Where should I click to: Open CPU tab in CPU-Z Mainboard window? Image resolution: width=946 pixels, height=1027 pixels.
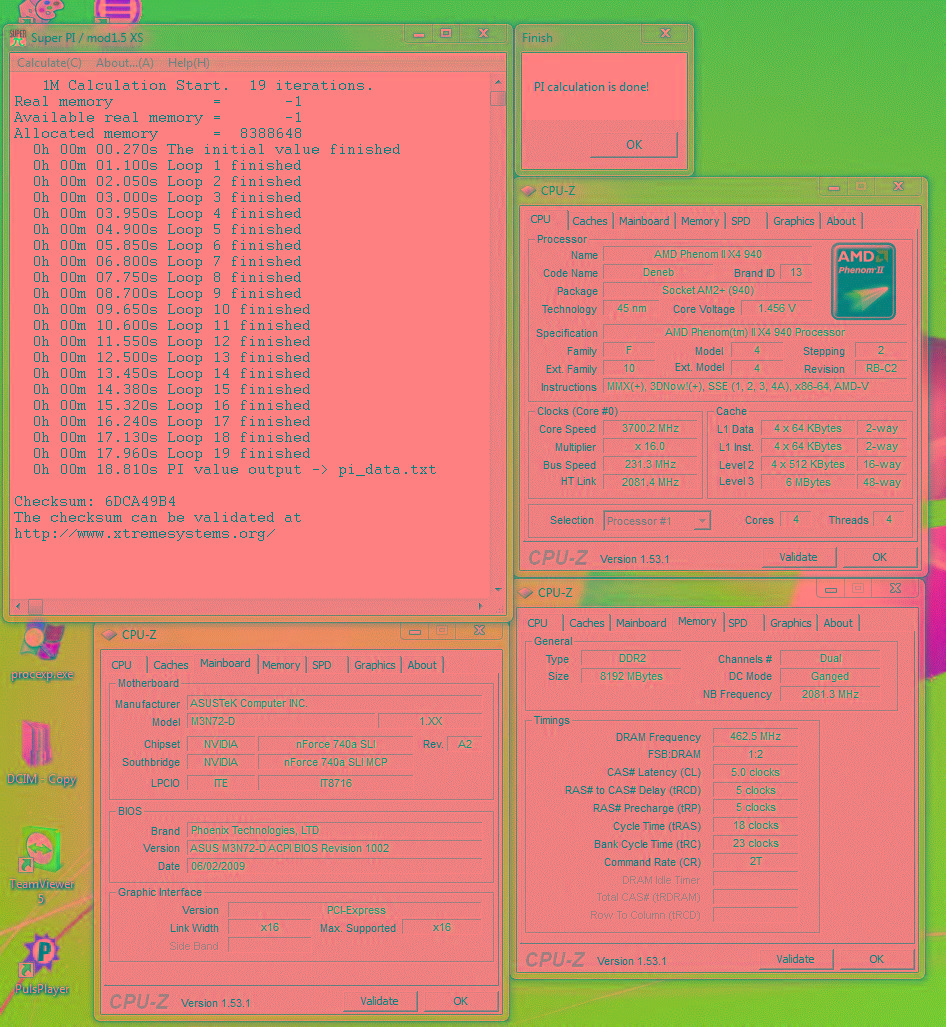121,665
